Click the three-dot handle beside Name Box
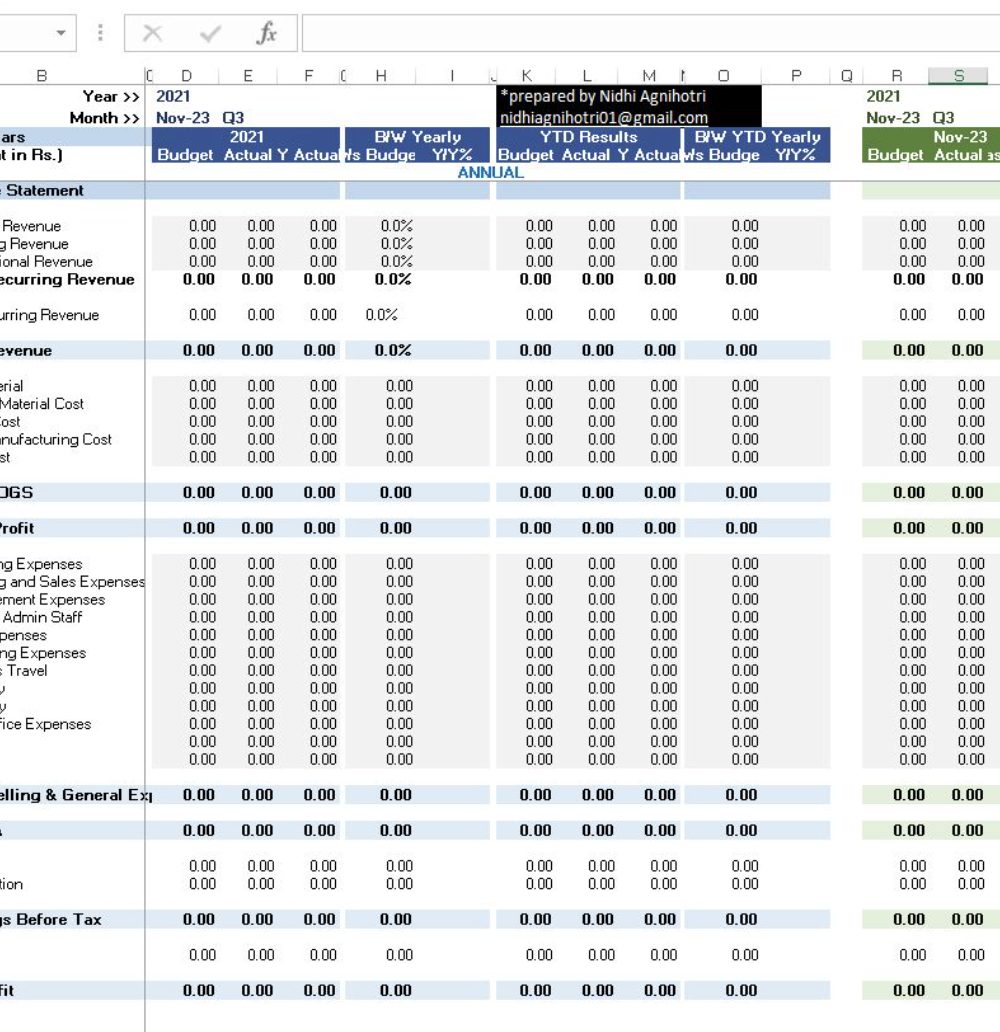 click(100, 32)
